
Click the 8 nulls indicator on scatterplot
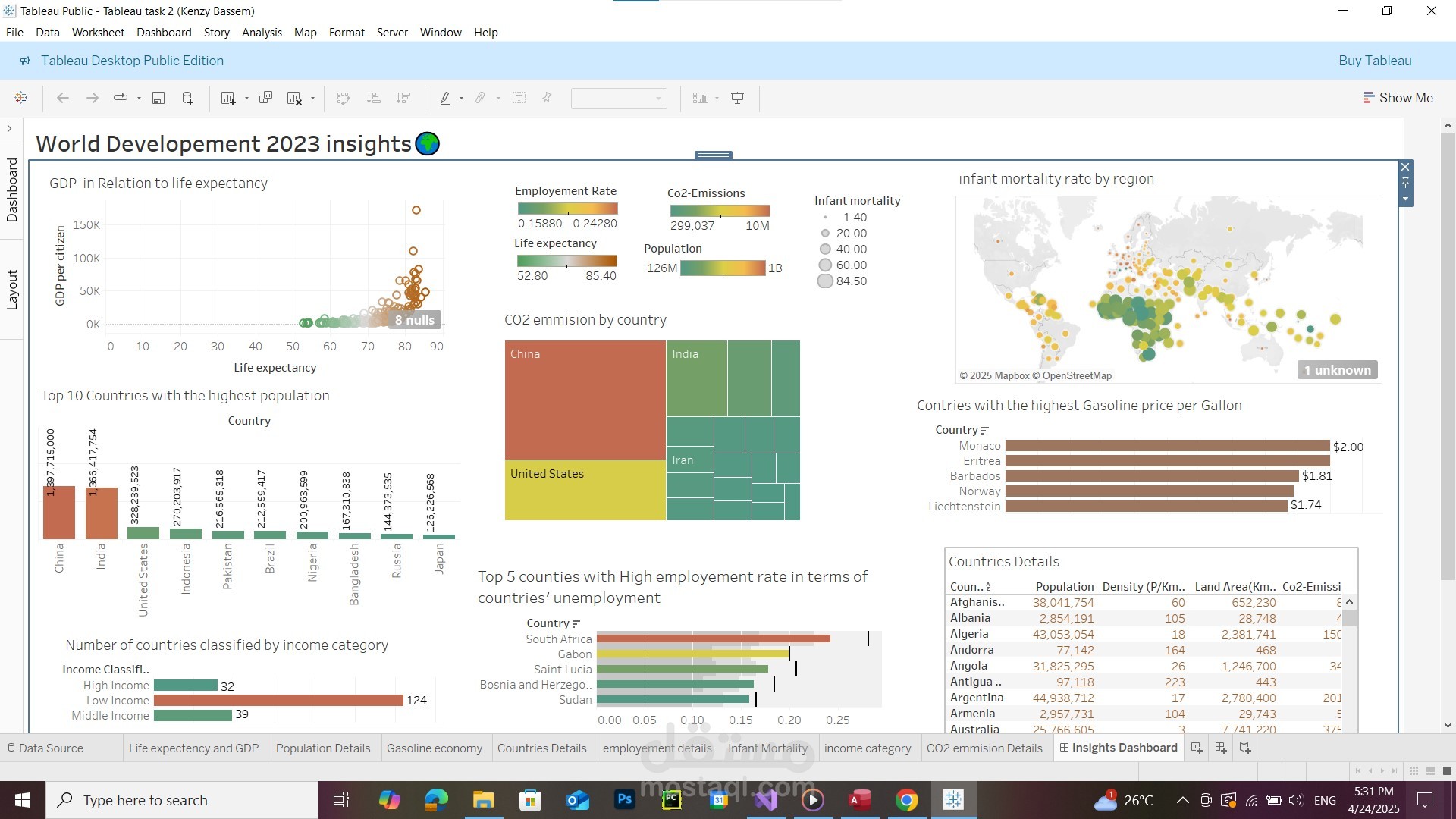(415, 320)
